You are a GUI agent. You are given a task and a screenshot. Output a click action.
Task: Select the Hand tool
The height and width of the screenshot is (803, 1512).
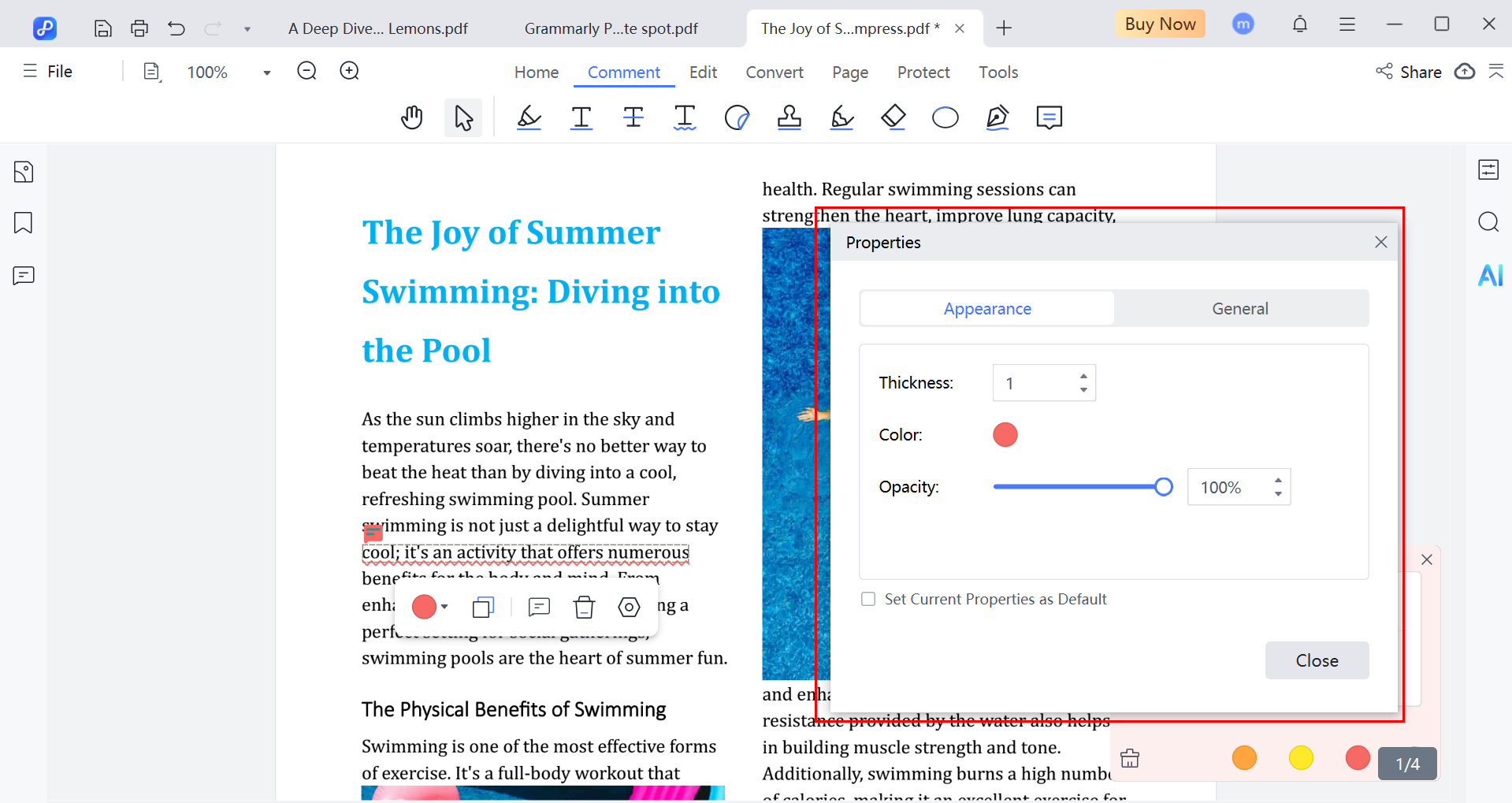click(411, 117)
